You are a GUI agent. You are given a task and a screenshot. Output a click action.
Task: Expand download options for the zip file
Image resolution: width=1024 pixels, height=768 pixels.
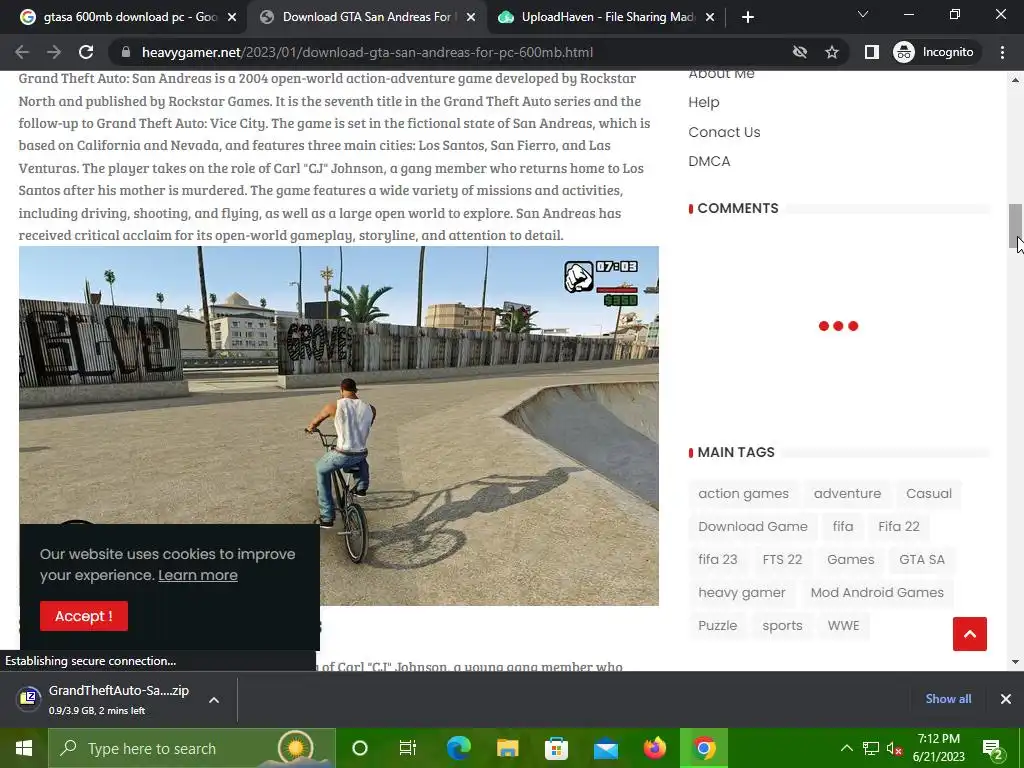(x=214, y=699)
